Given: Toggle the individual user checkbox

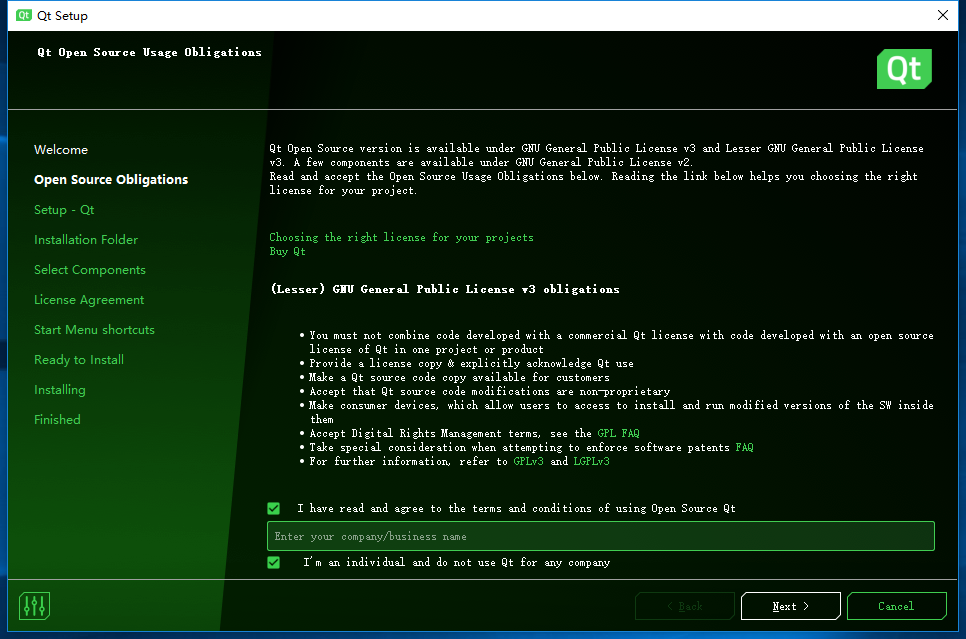Looking at the screenshot, I should (x=274, y=563).
